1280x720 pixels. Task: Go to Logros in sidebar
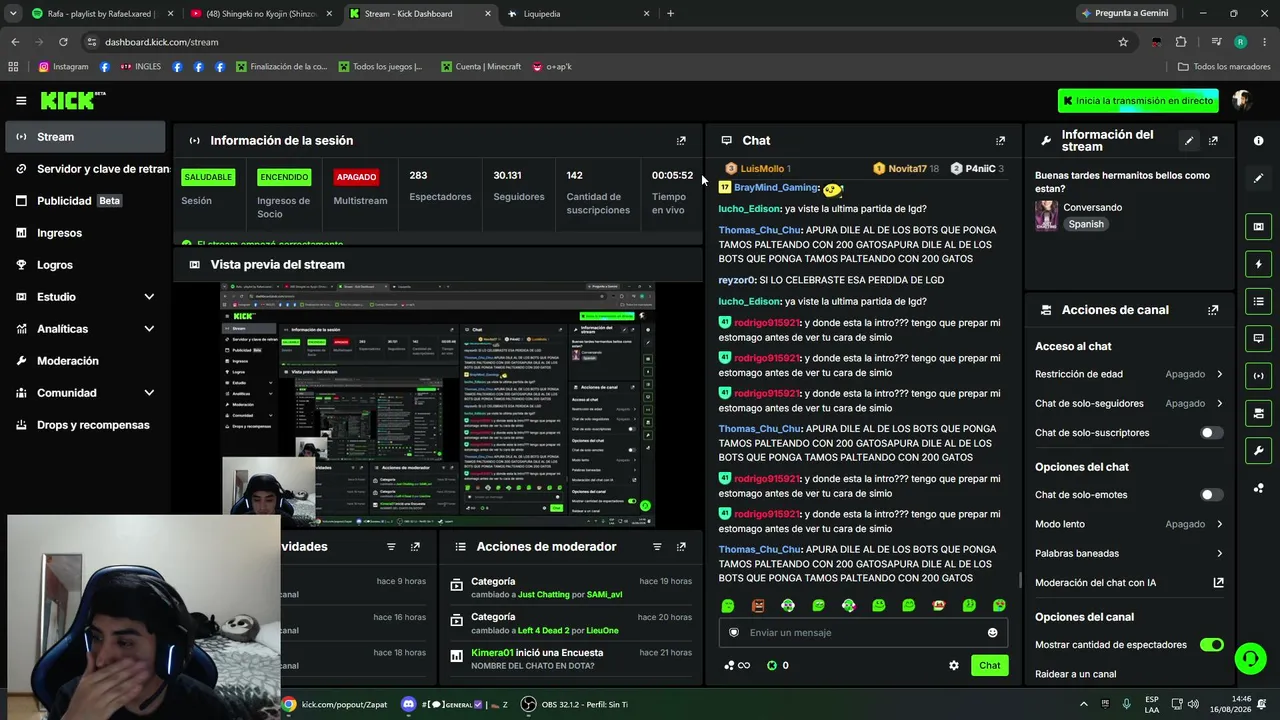click(86, 265)
